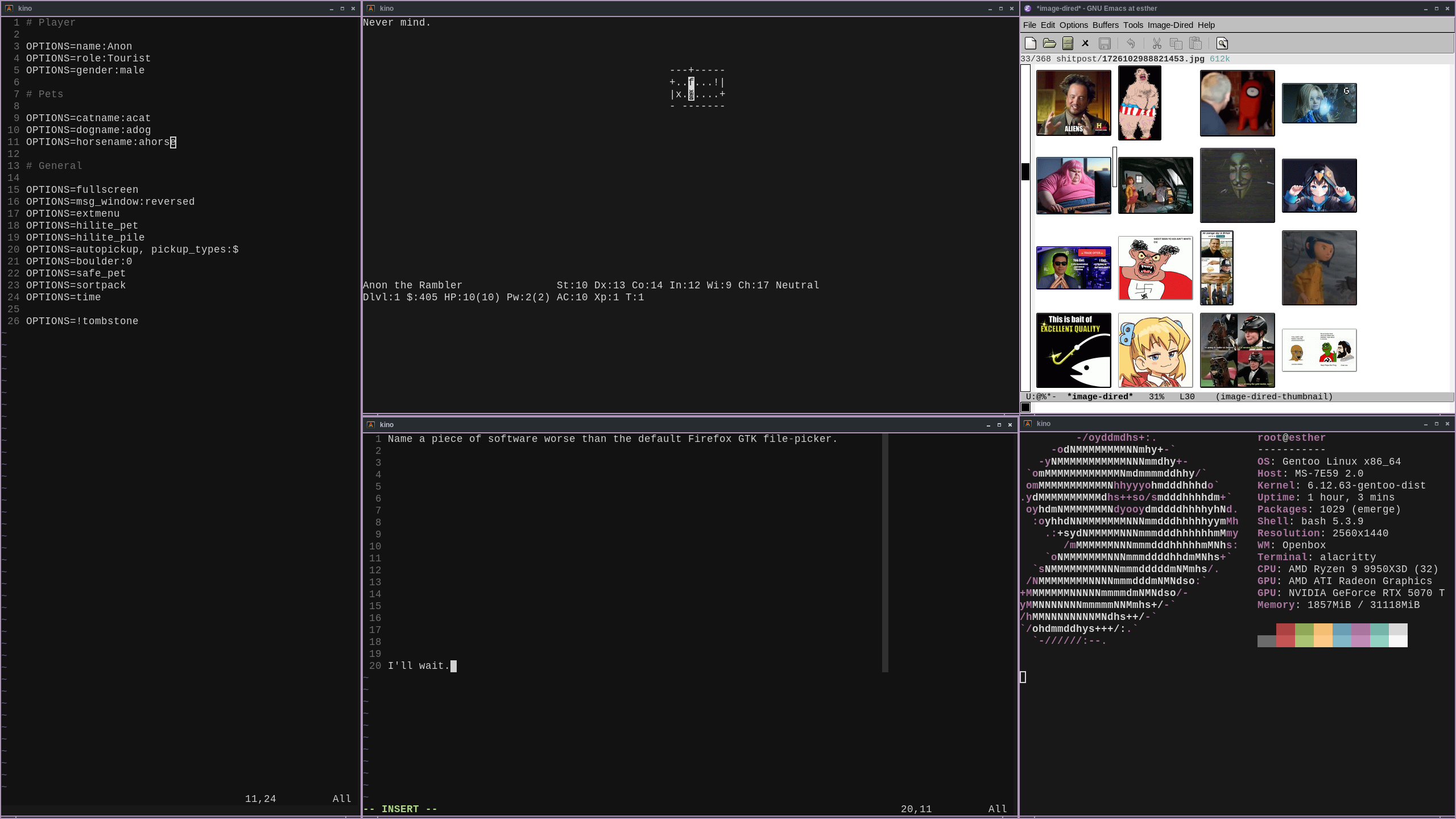This screenshot has height=819, width=1456.
Task: Click the red color block in neofetch palette
Action: point(1285,629)
